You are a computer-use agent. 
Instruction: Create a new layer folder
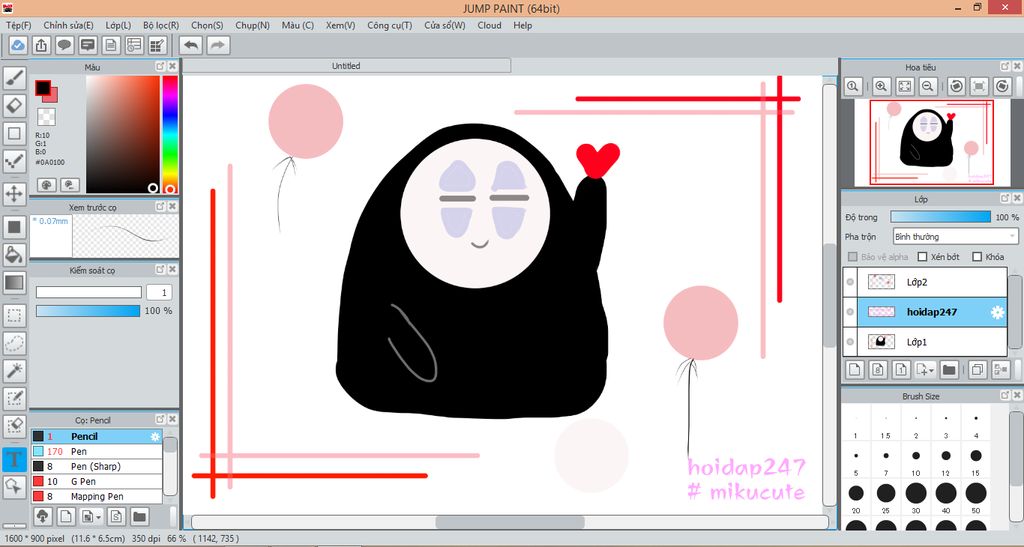coord(949,369)
